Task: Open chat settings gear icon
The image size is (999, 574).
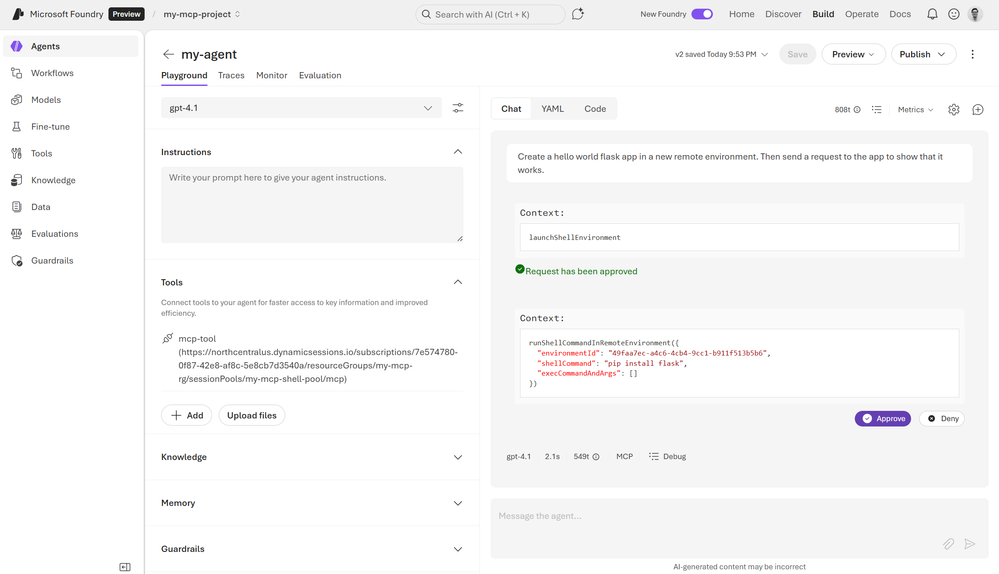Action: [954, 110]
